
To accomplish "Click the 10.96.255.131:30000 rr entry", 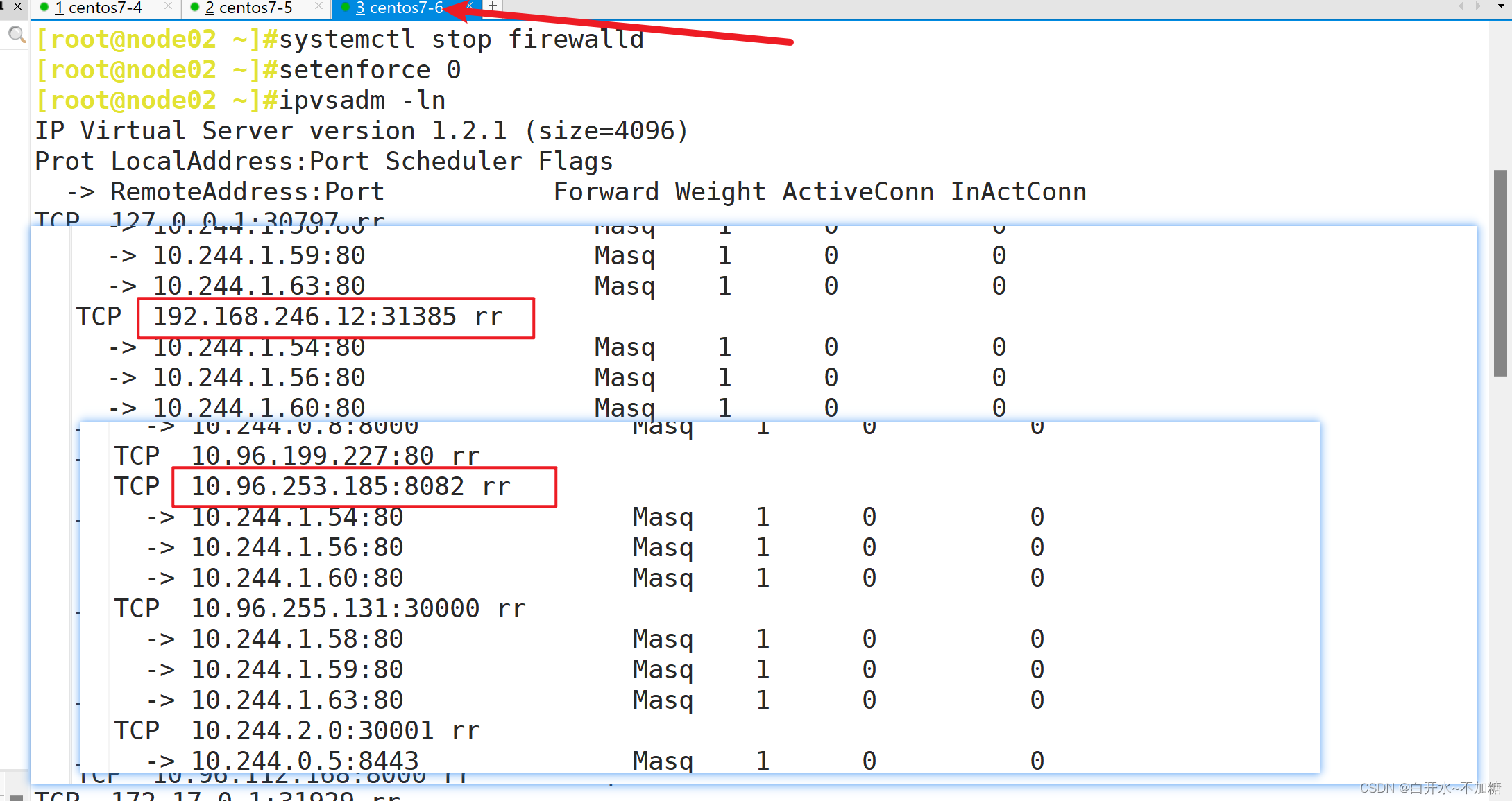I will point(358,609).
